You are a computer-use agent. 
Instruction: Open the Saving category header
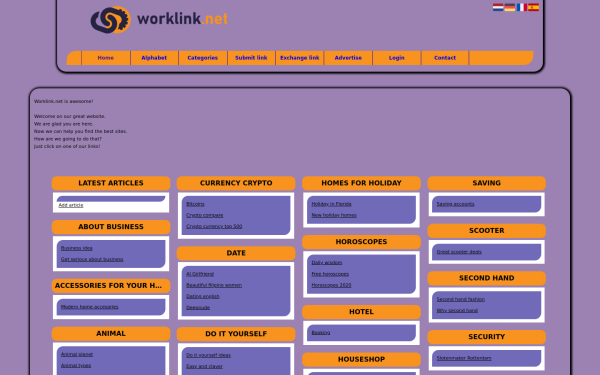pyautogui.click(x=487, y=183)
